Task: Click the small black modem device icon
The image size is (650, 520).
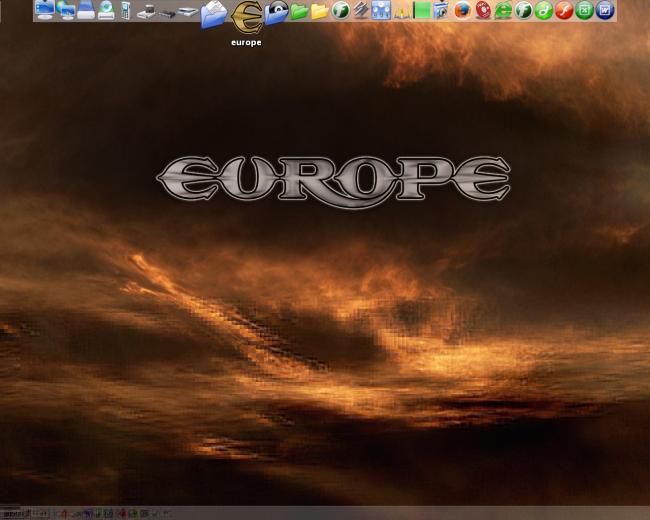Action: (167, 14)
